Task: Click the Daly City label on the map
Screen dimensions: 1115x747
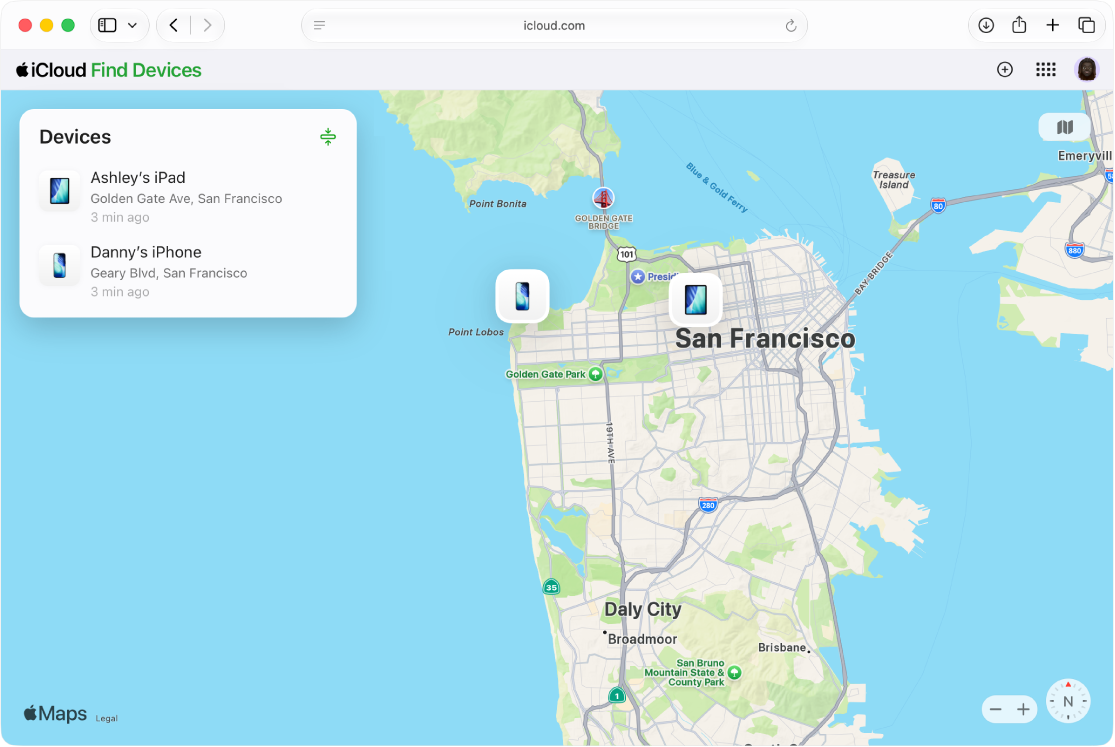Action: click(643, 610)
